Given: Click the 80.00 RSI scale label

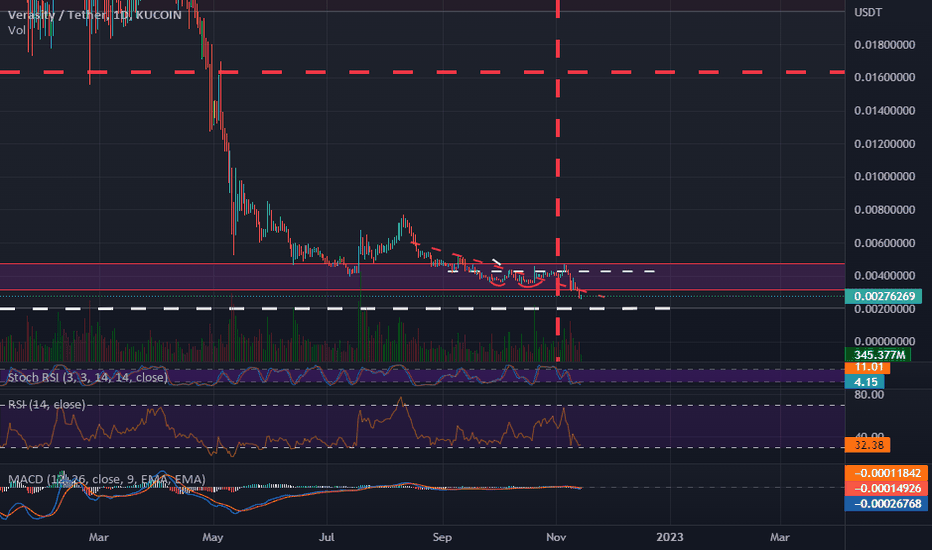Looking at the screenshot, I should (869, 395).
